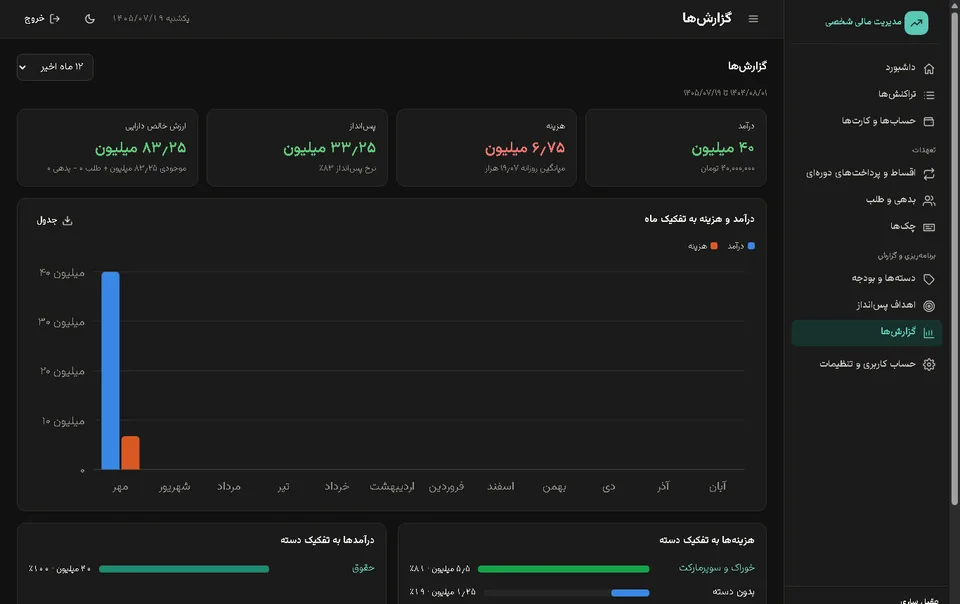Click the تراکنش‌ها list icon in the sidebar
Image resolution: width=960 pixels, height=604 pixels.
929,95
